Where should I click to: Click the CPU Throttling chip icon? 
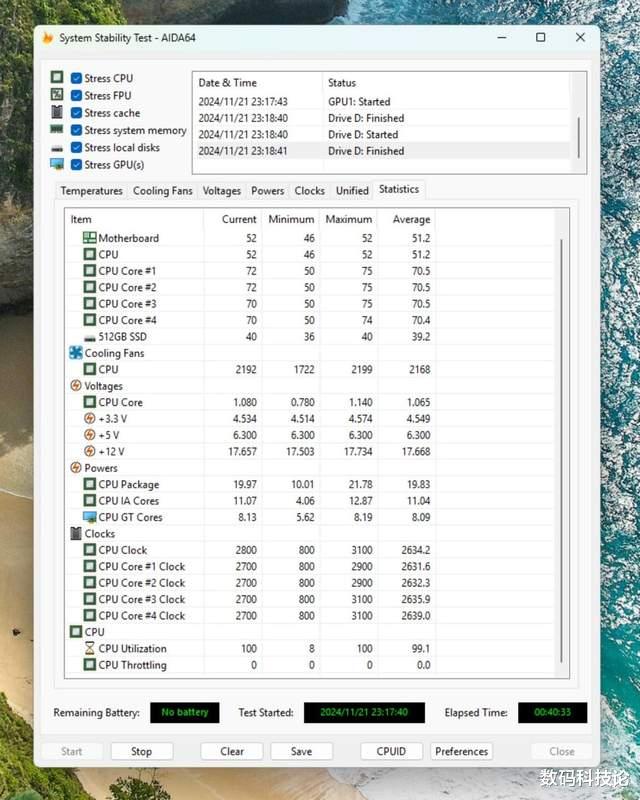[90, 665]
